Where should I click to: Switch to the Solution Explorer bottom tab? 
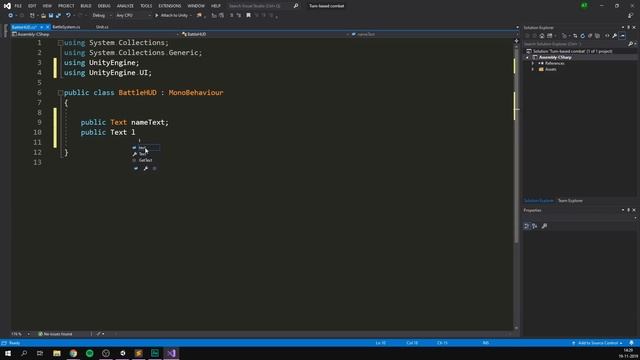(538, 201)
